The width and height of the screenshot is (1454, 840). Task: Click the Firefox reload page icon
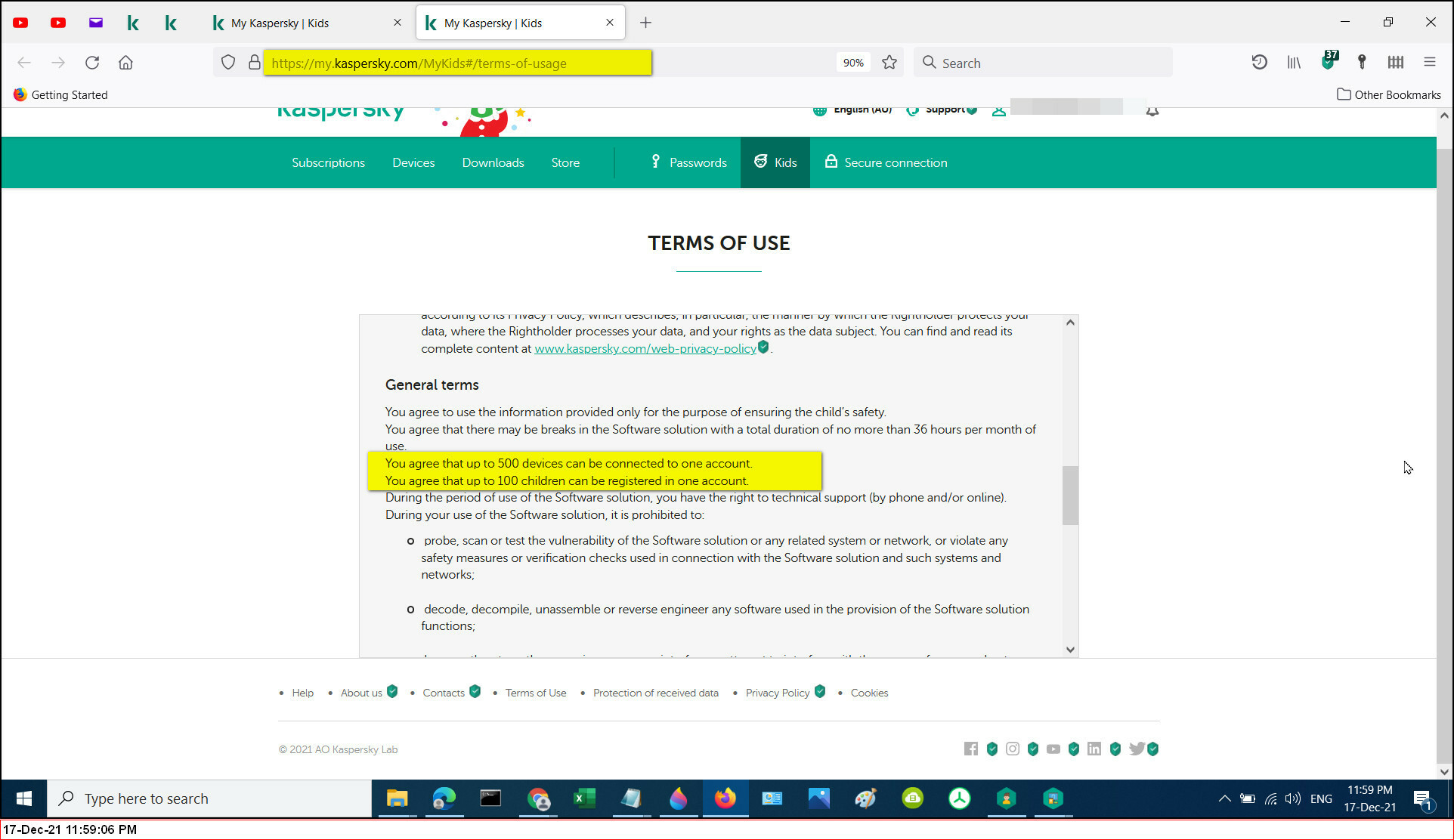[x=92, y=63]
